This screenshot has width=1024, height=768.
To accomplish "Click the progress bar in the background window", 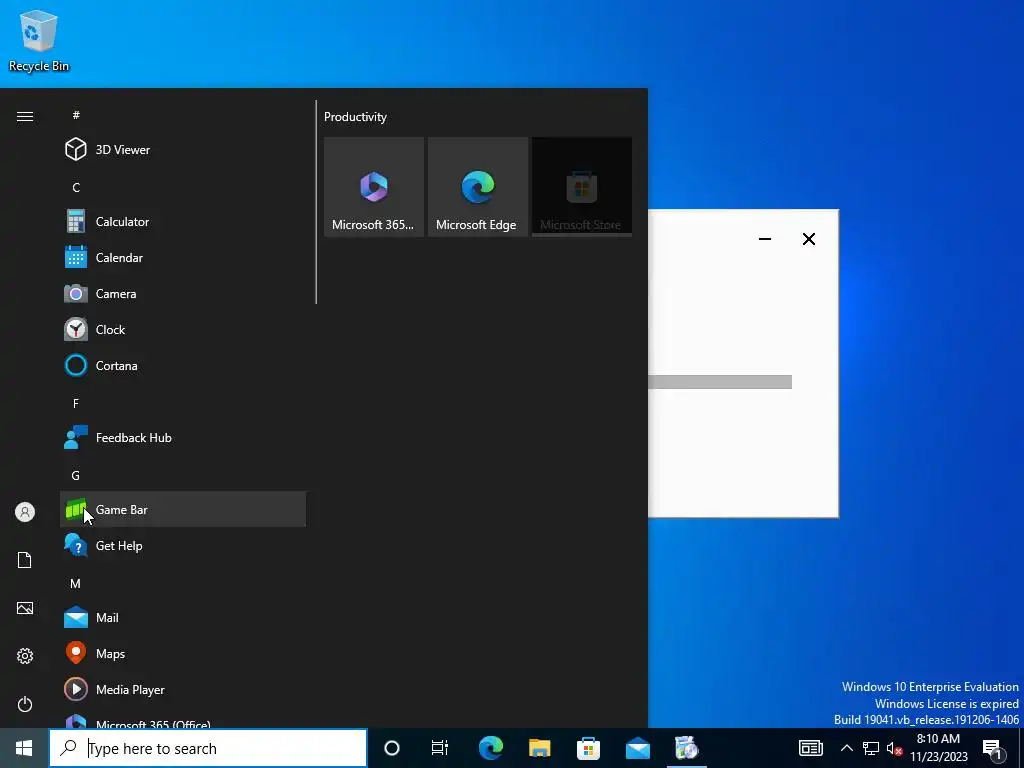I will 720,382.
